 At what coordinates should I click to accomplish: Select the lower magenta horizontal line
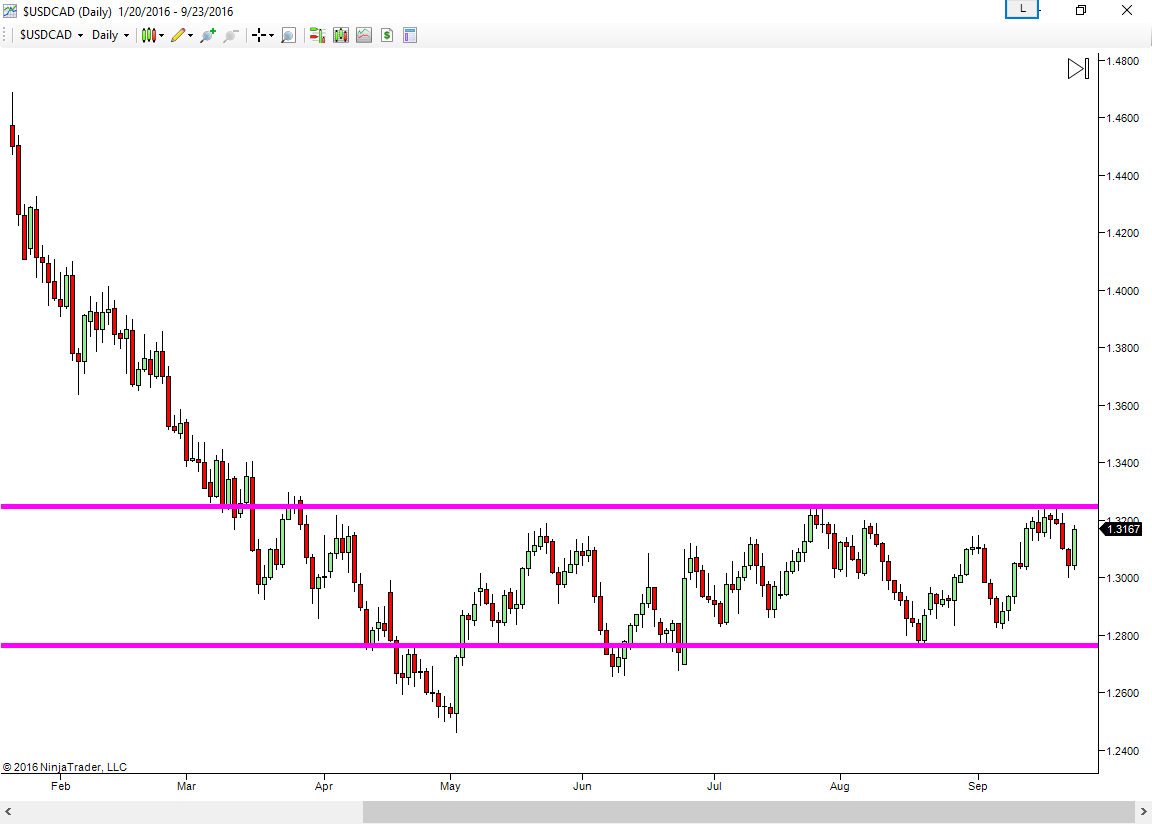point(550,646)
